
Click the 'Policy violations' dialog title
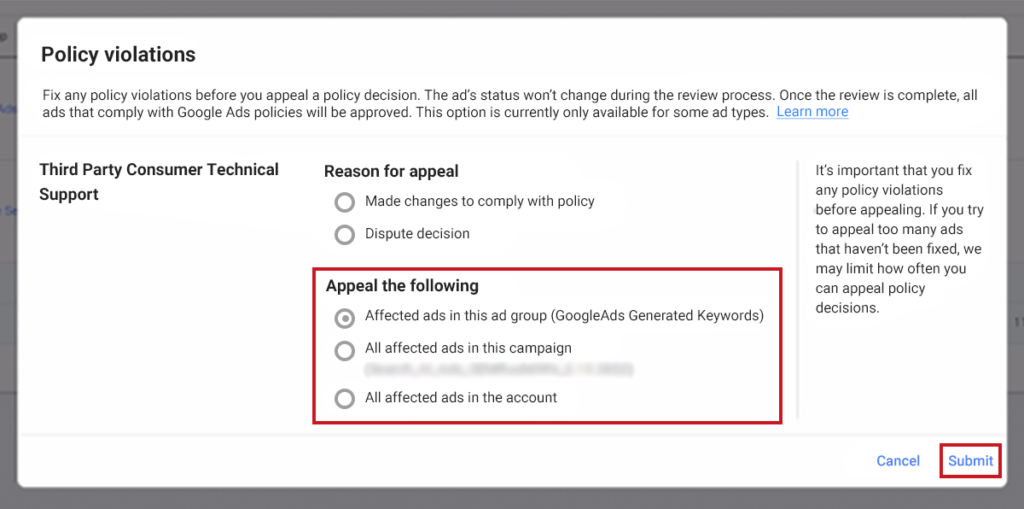click(118, 54)
